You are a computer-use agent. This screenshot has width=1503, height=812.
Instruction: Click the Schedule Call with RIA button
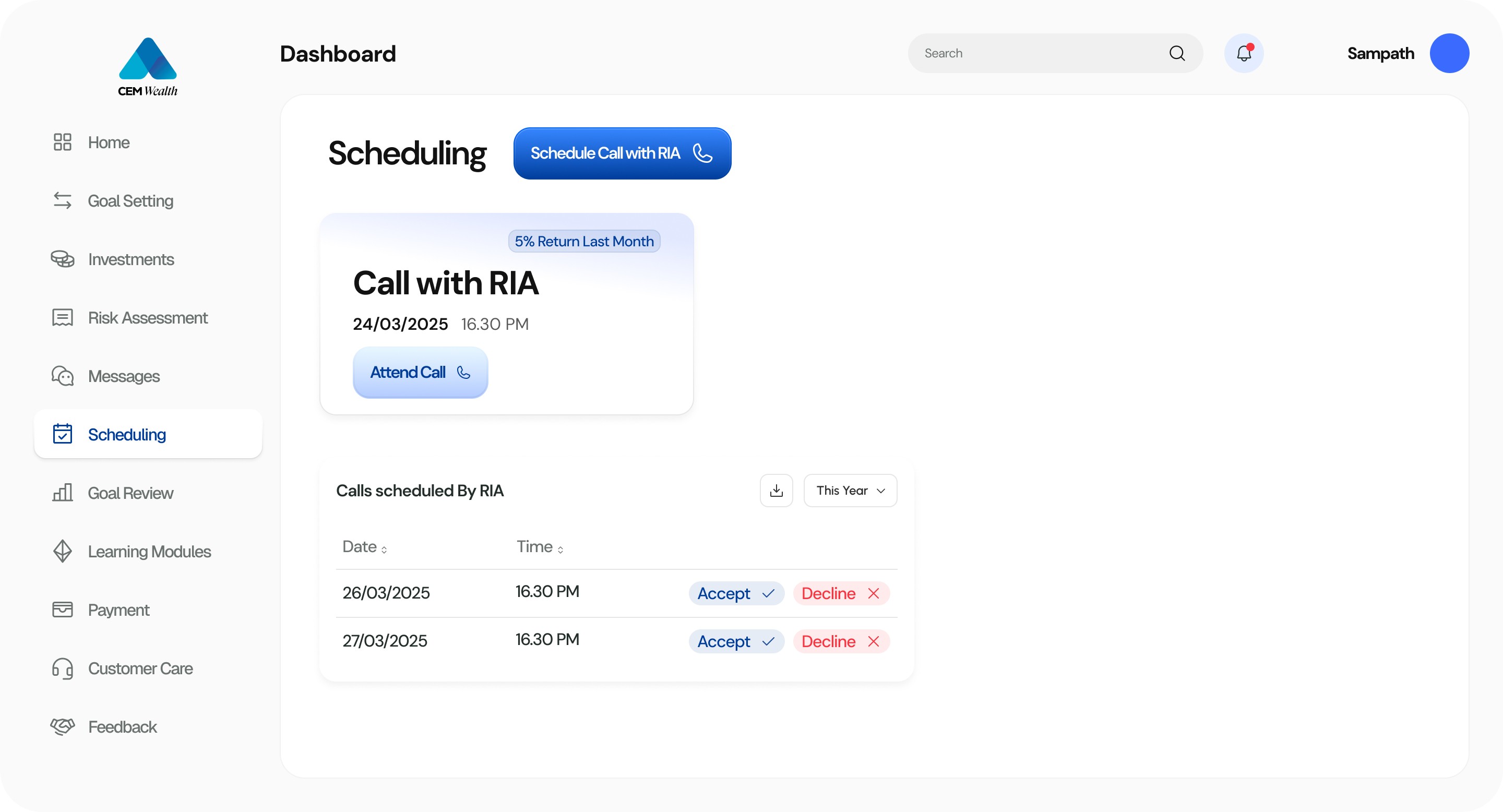coord(622,153)
